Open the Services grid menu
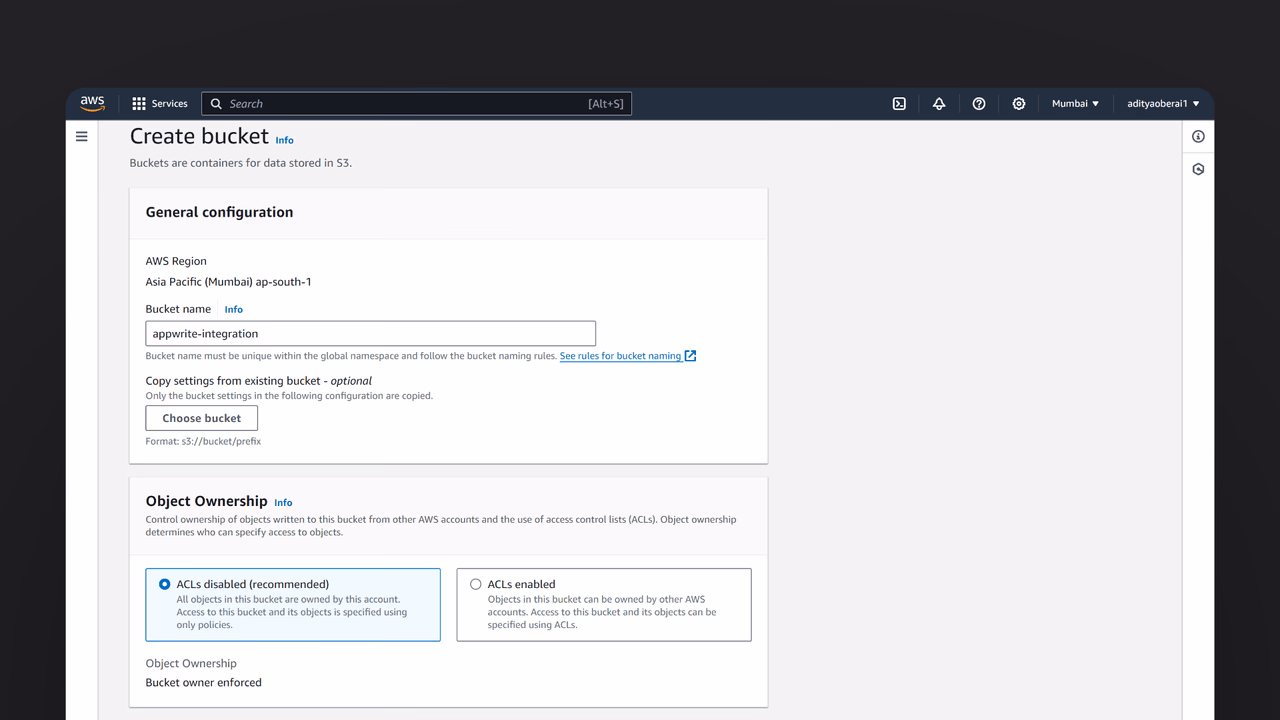The image size is (1280, 720). 139,103
